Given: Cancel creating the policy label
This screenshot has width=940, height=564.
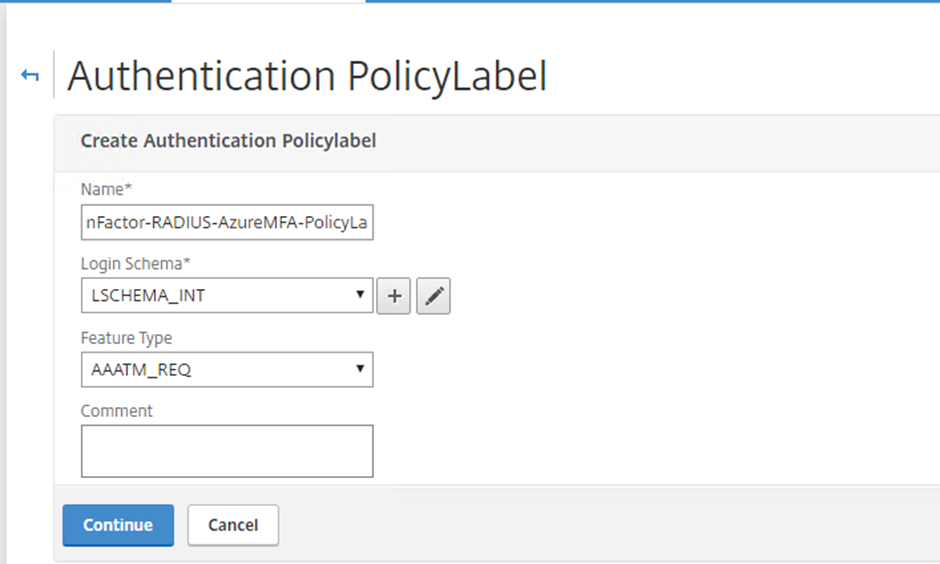Looking at the screenshot, I should [233, 525].
